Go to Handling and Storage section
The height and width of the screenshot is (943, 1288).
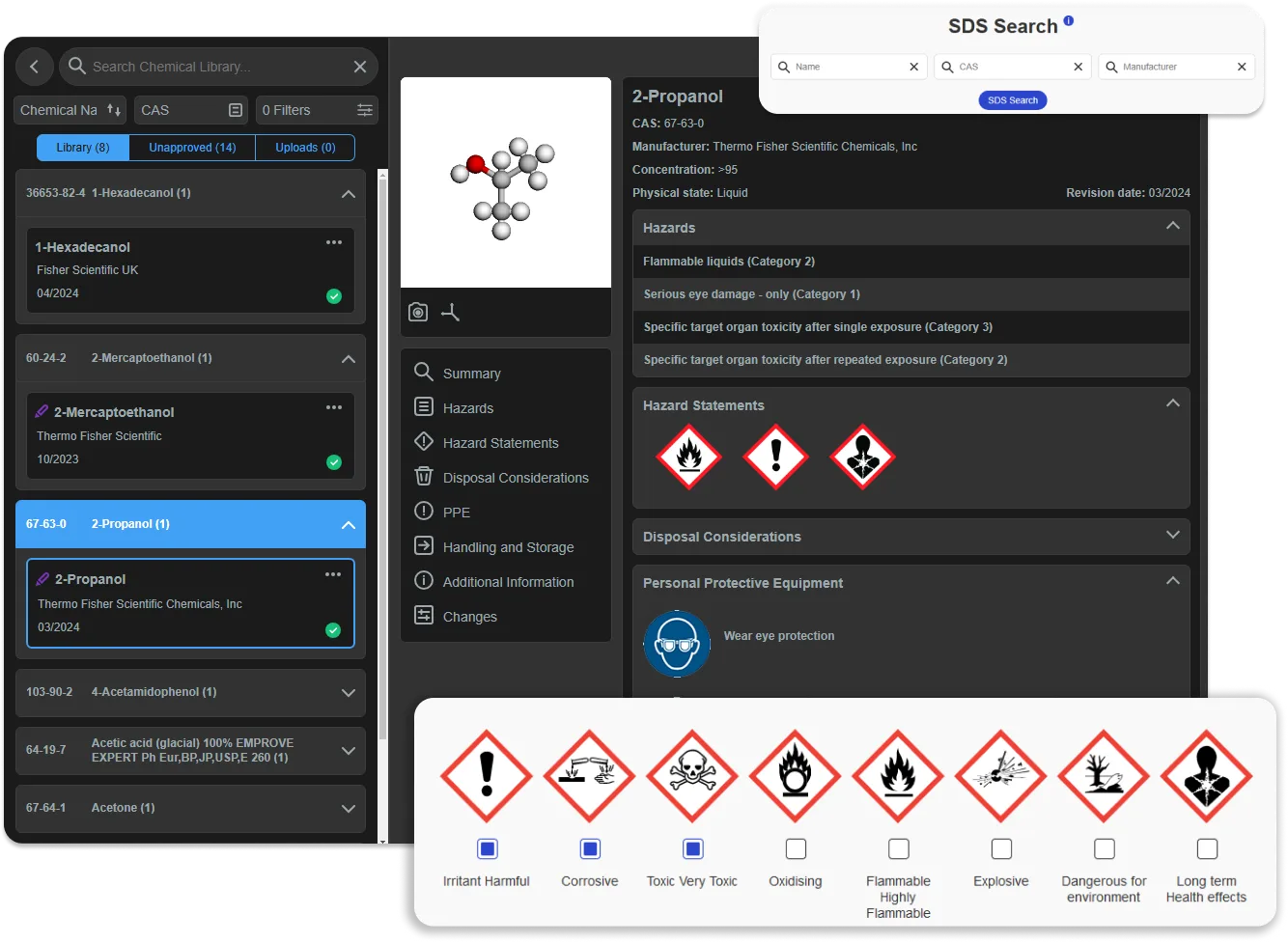coord(508,547)
